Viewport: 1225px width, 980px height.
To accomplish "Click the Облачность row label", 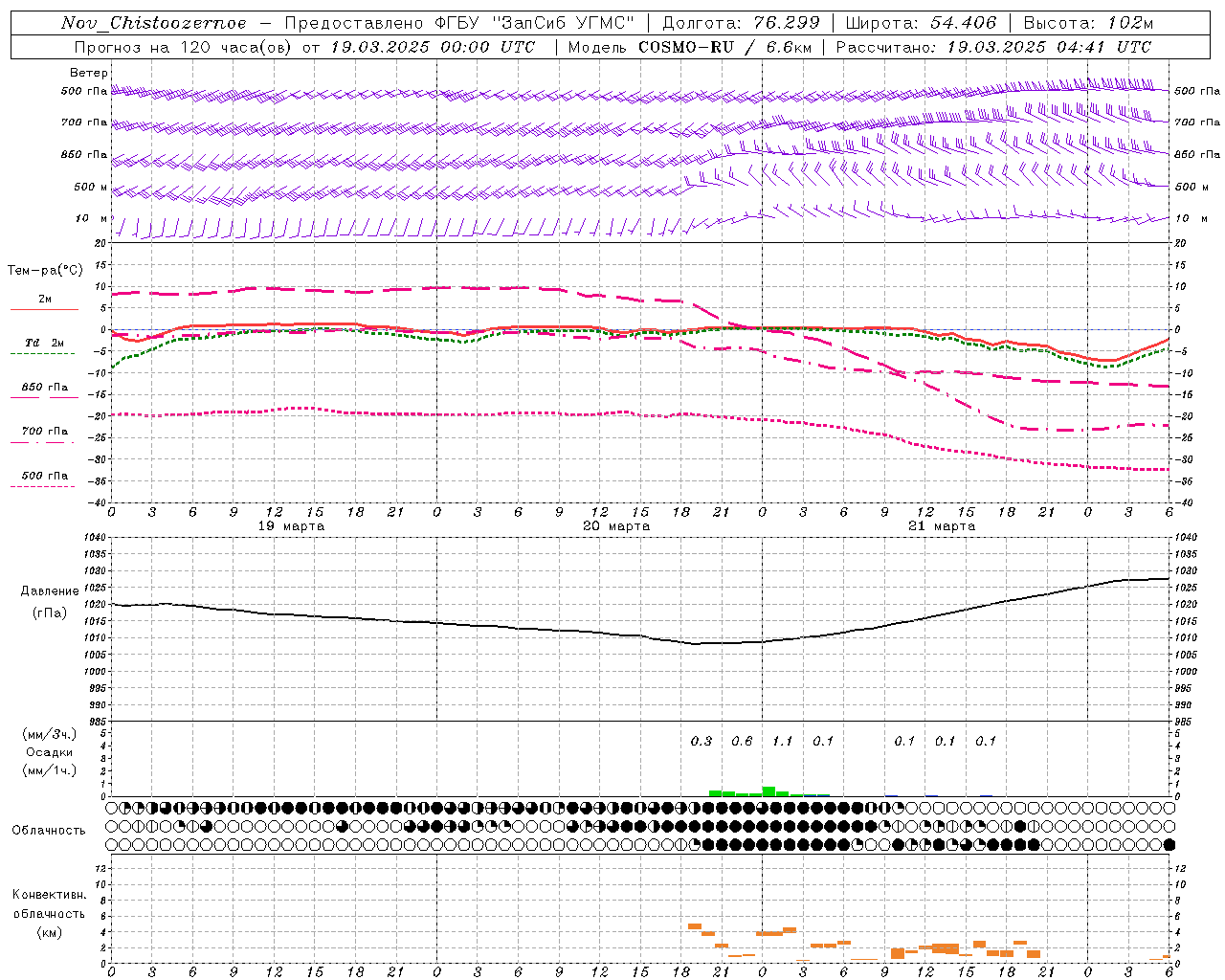I will coord(49,831).
